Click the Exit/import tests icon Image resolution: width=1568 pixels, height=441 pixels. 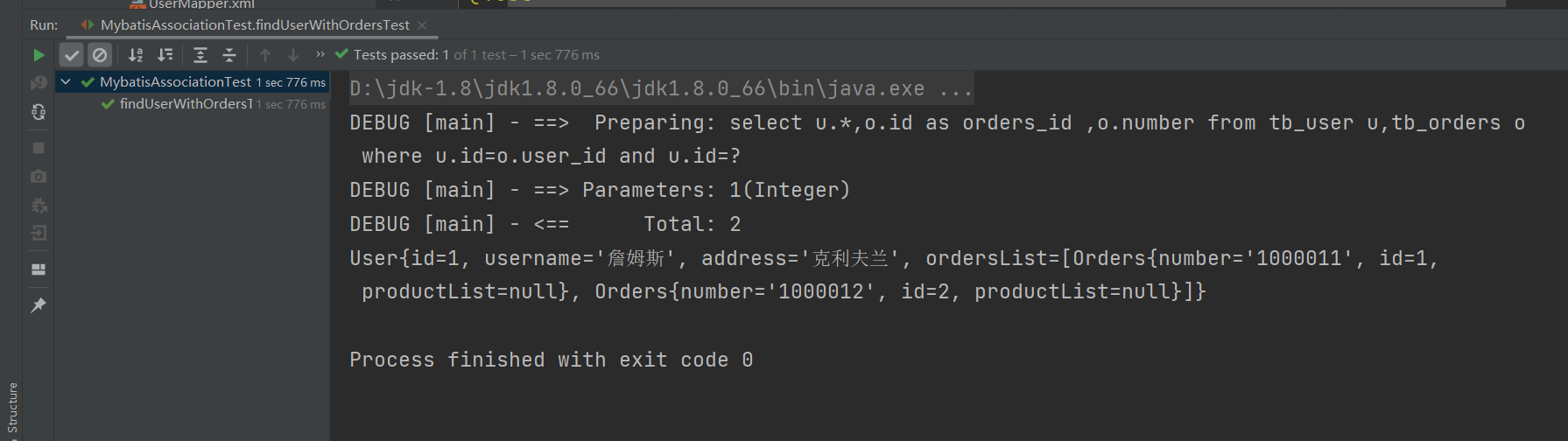click(x=39, y=234)
